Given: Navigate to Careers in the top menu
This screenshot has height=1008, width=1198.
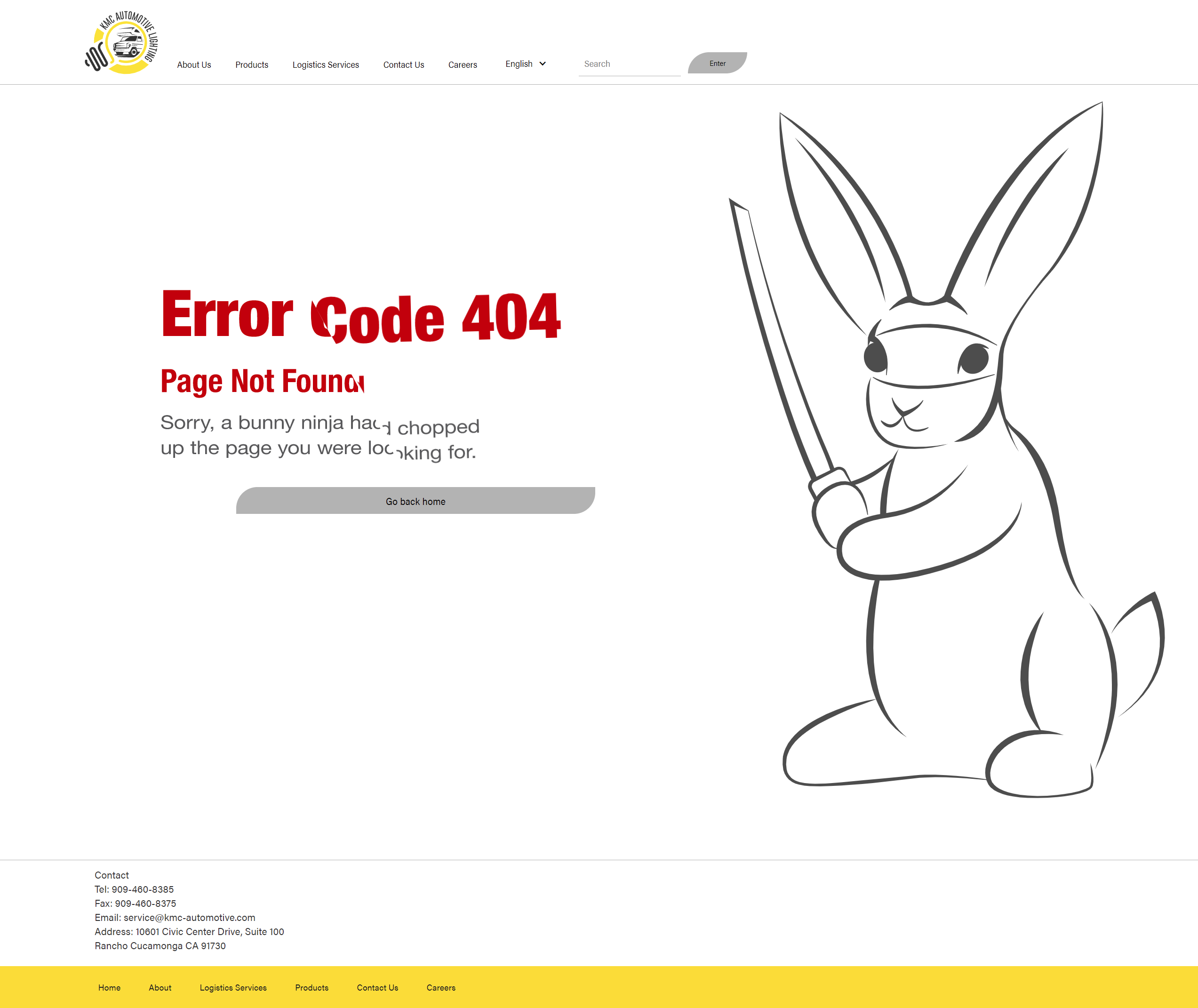Looking at the screenshot, I should click(462, 64).
